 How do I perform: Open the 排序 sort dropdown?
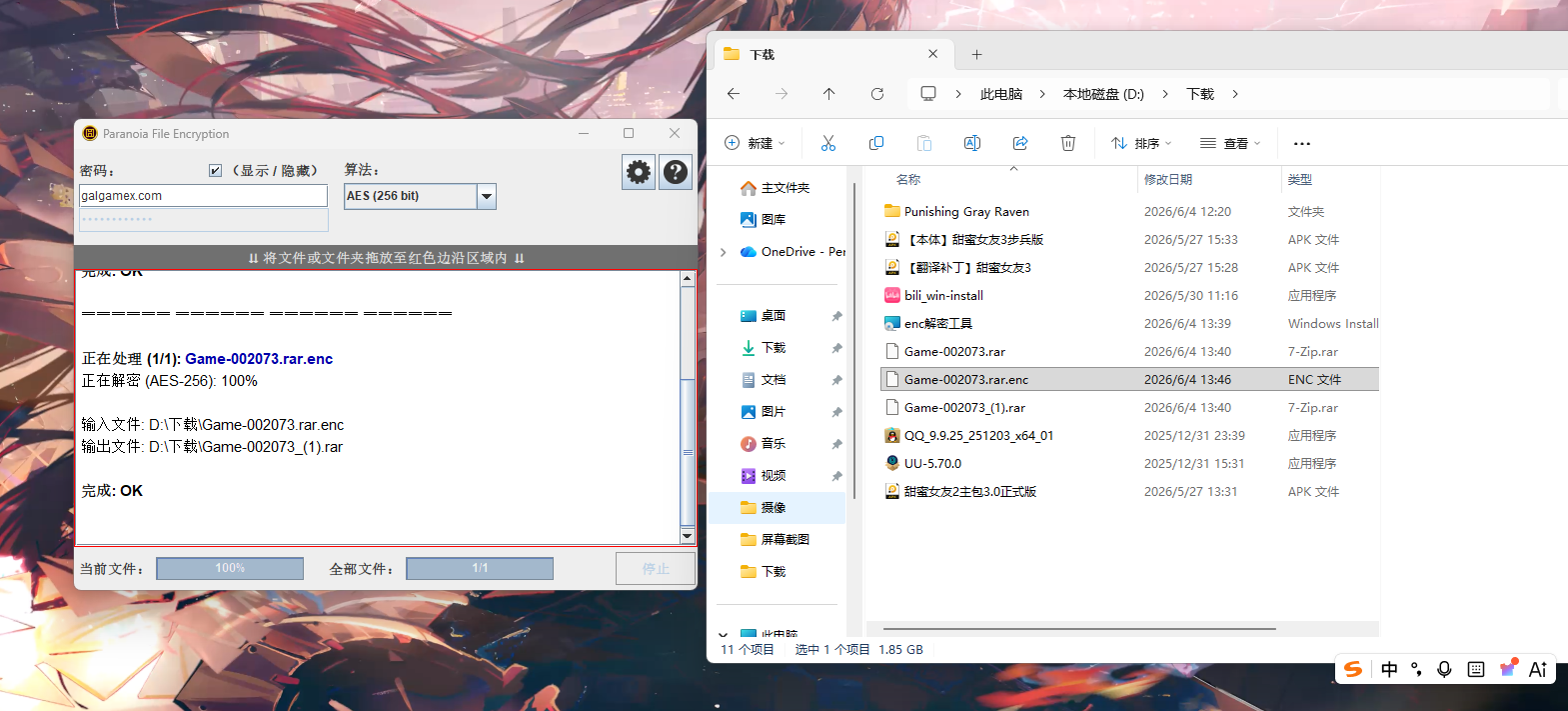point(1141,143)
